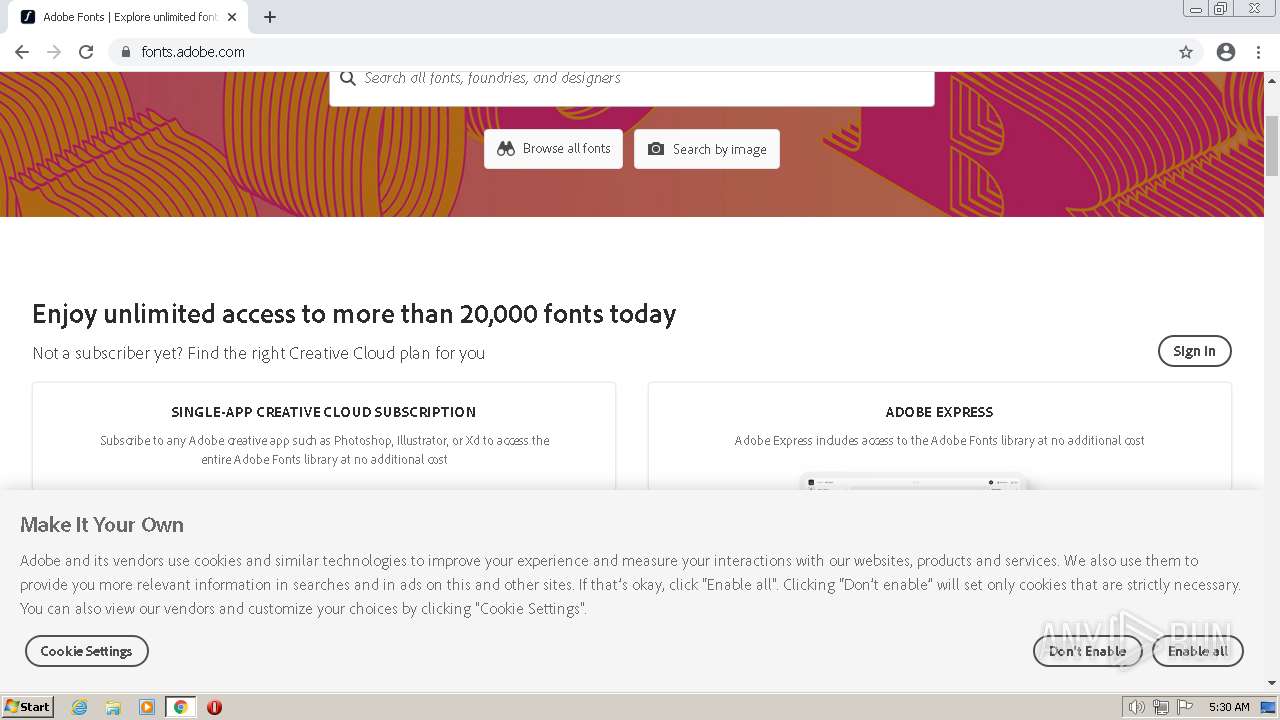The image size is (1280, 720).
Task: Click the font search magnifier icon
Action: point(348,78)
